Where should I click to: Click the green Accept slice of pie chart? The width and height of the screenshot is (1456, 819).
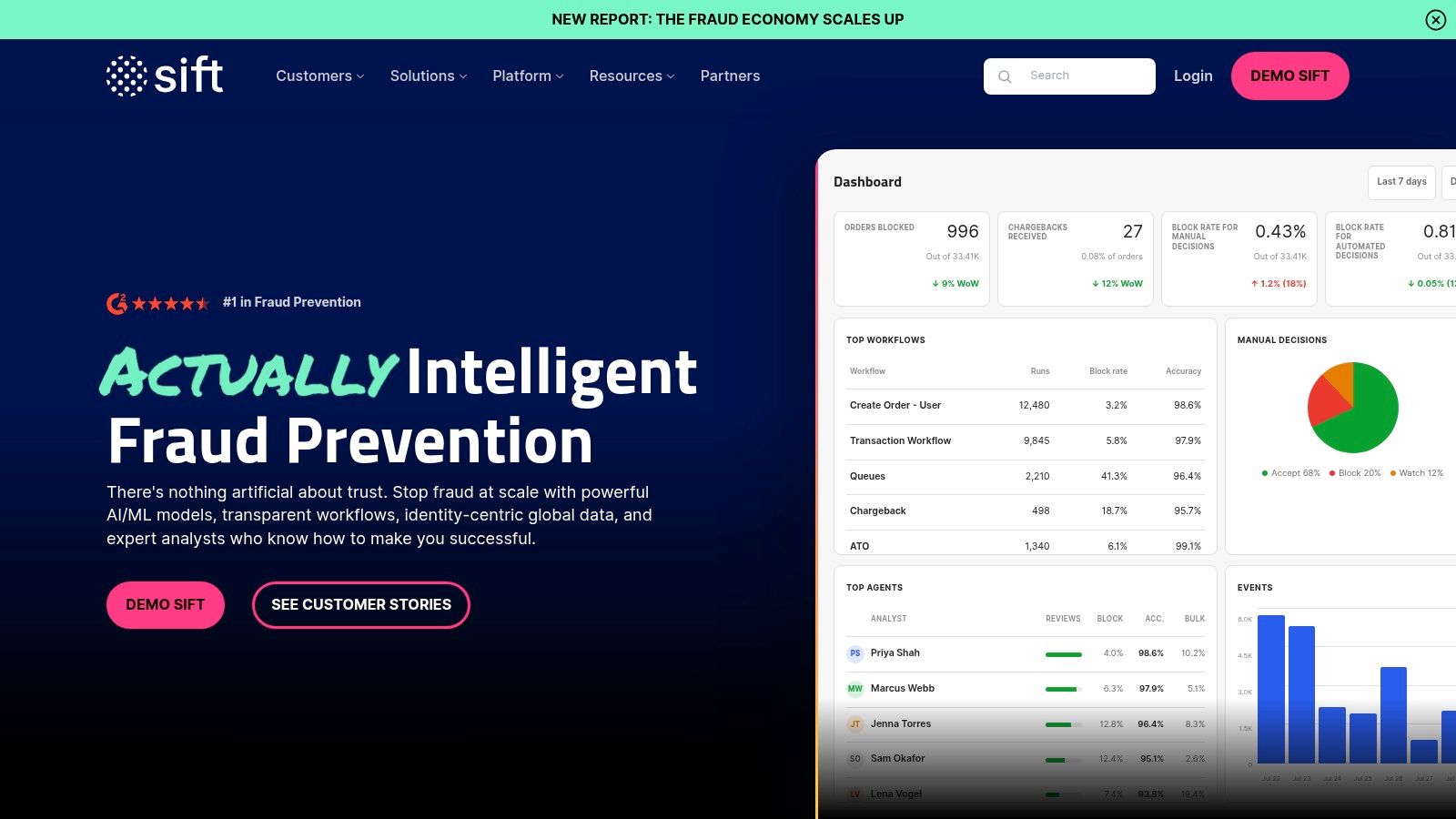[1370, 414]
